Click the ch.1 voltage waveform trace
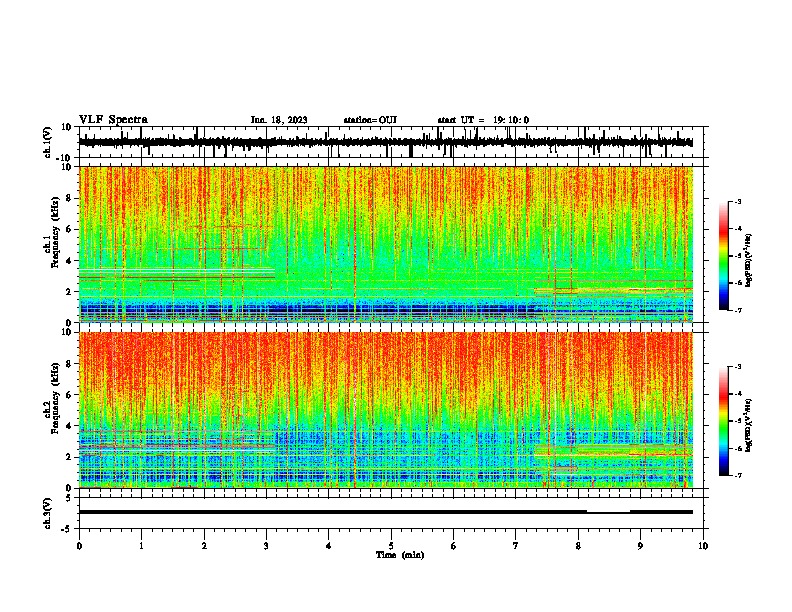Image resolution: width=792 pixels, height=612 pixels. (x=386, y=142)
